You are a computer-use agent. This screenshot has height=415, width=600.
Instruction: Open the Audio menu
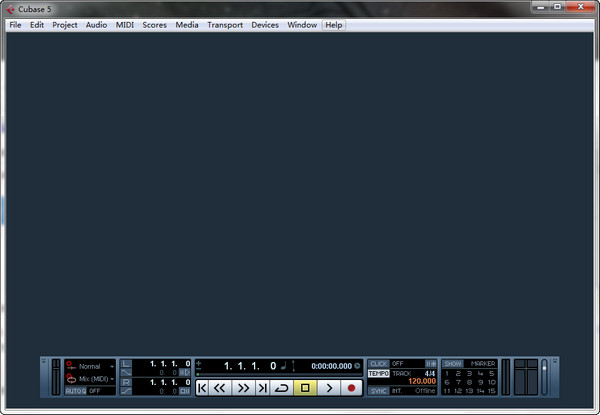(x=96, y=25)
